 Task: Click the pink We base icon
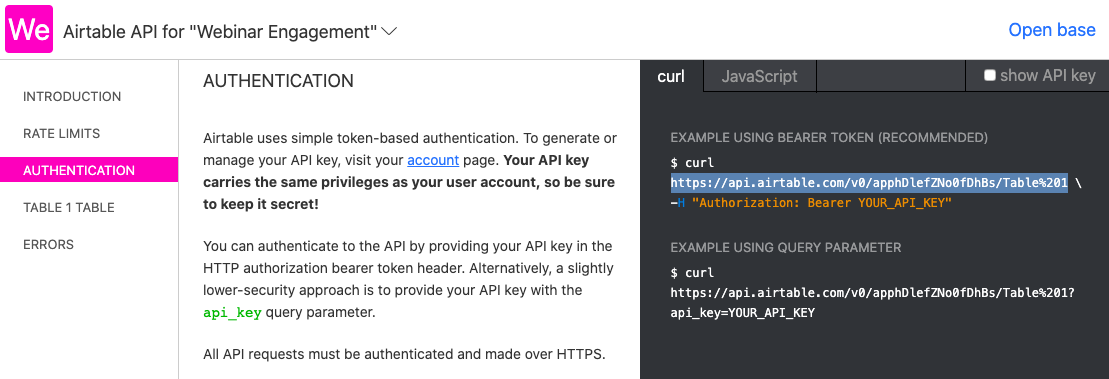click(x=29, y=30)
